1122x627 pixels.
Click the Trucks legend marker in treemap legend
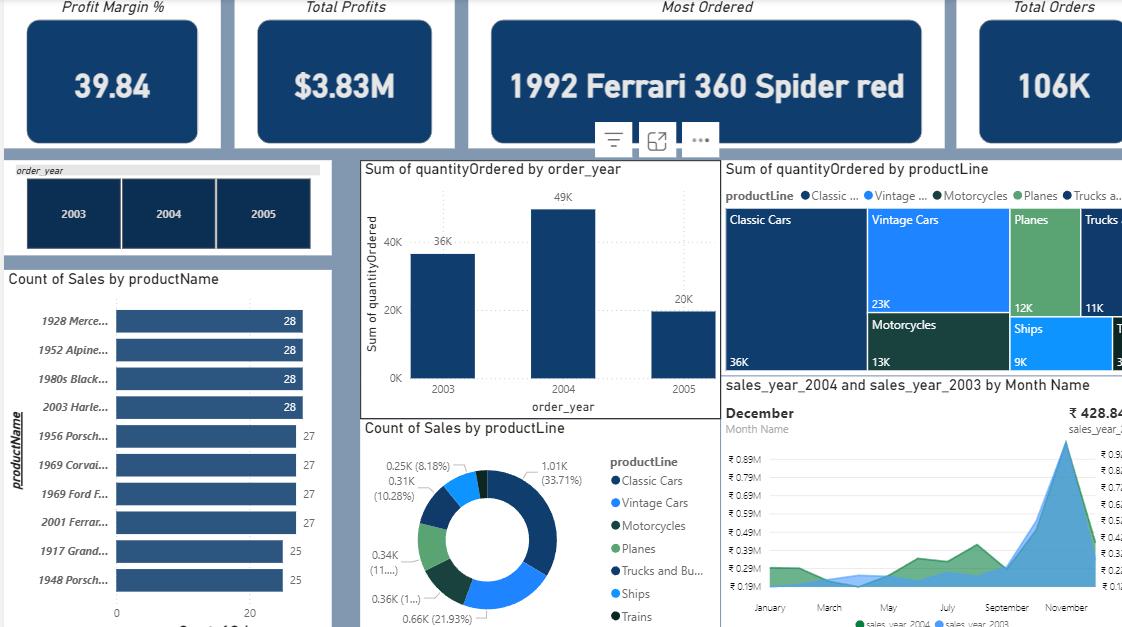[x=1068, y=196]
